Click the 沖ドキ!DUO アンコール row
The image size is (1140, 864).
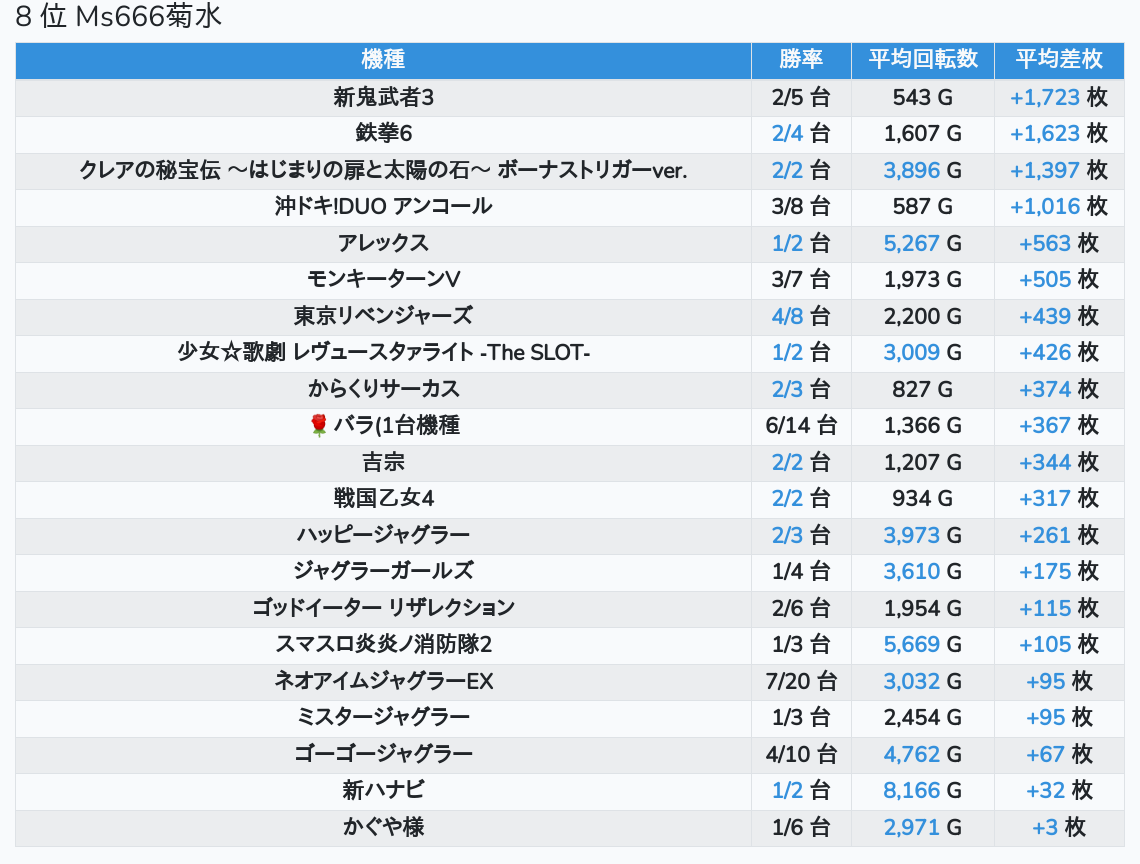click(x=383, y=207)
